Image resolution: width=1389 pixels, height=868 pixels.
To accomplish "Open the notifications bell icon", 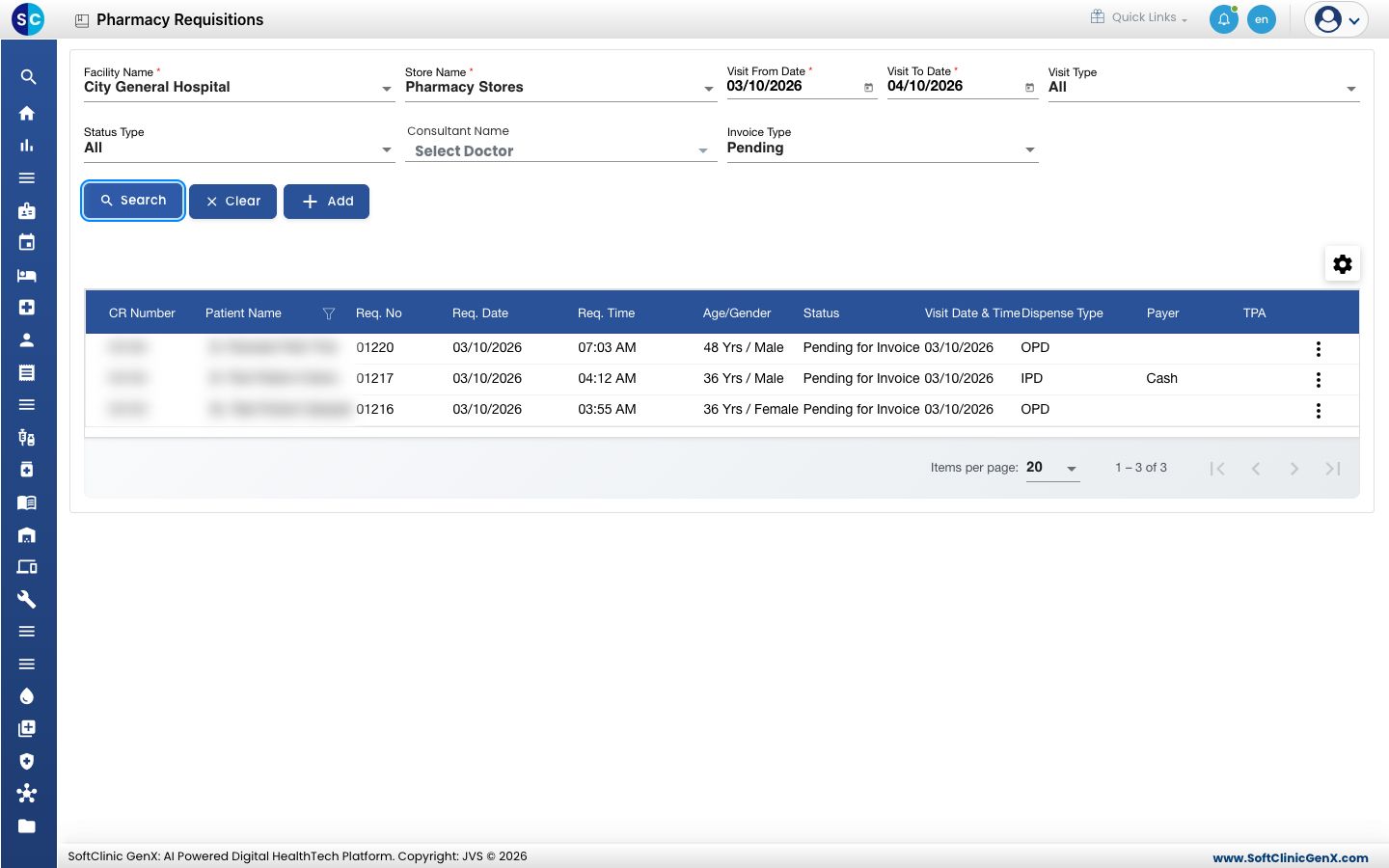I will click(x=1224, y=19).
